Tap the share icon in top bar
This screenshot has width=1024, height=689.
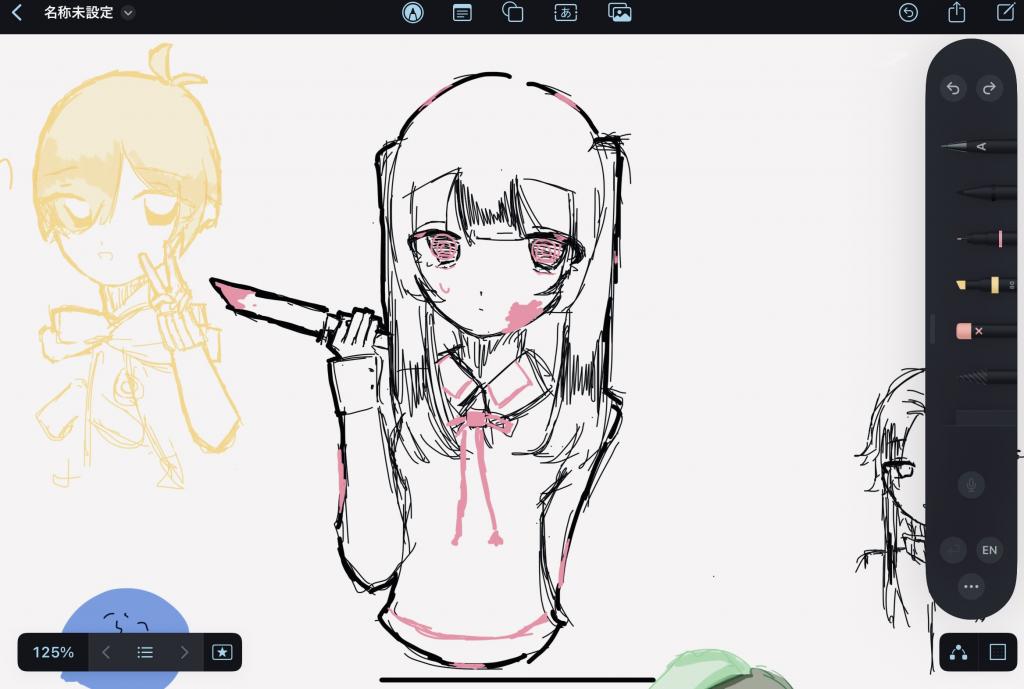(957, 13)
